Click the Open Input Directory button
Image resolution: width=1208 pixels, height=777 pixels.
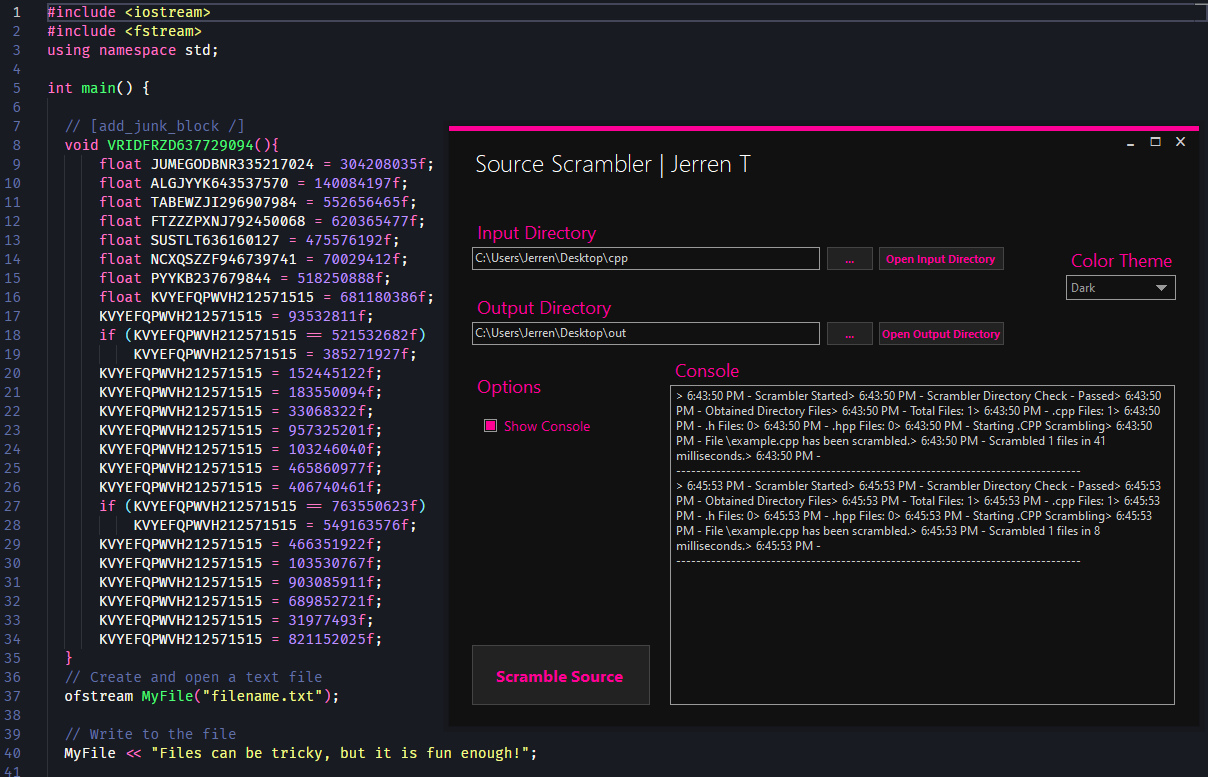940,259
